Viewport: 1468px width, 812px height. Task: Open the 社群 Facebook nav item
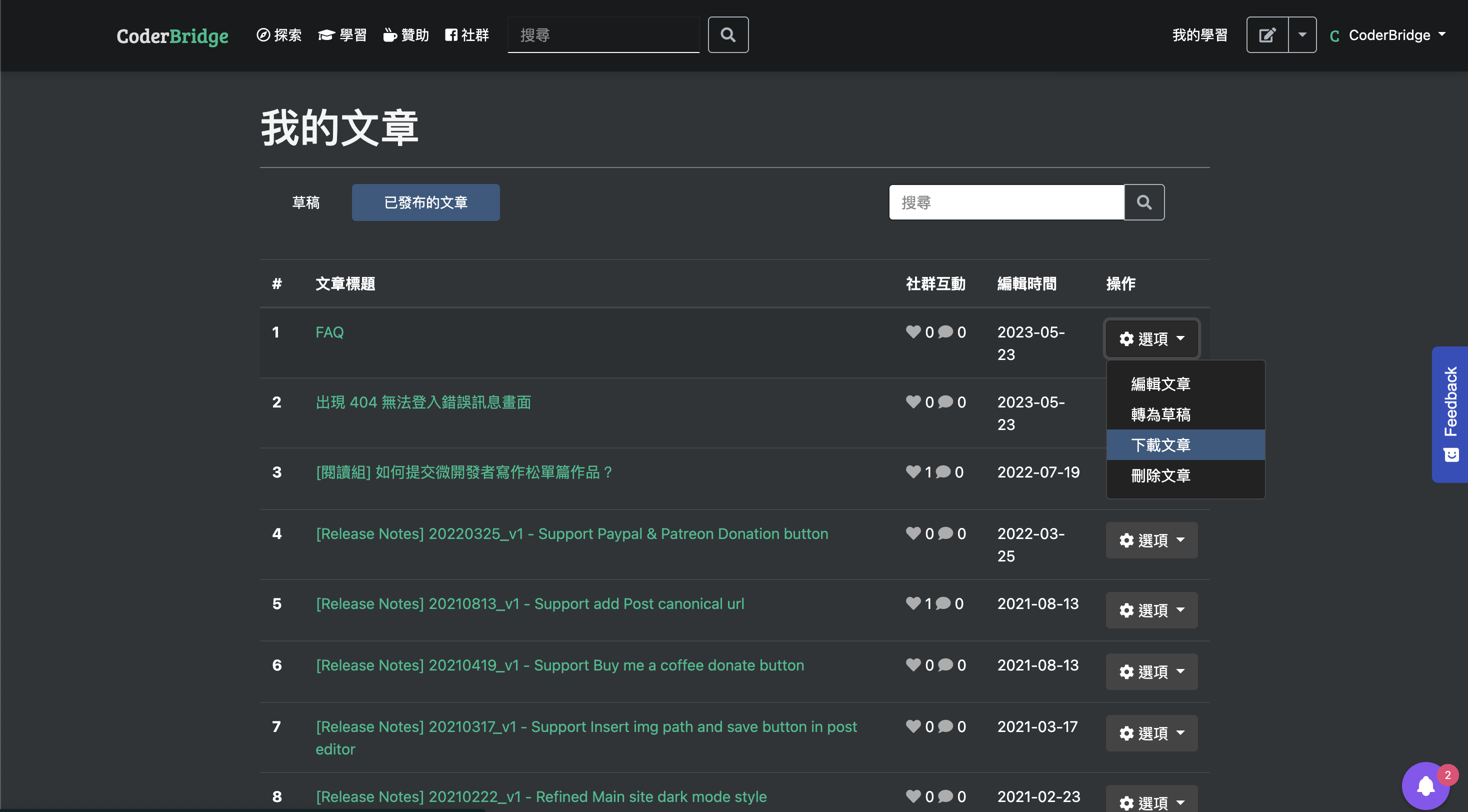(x=466, y=35)
